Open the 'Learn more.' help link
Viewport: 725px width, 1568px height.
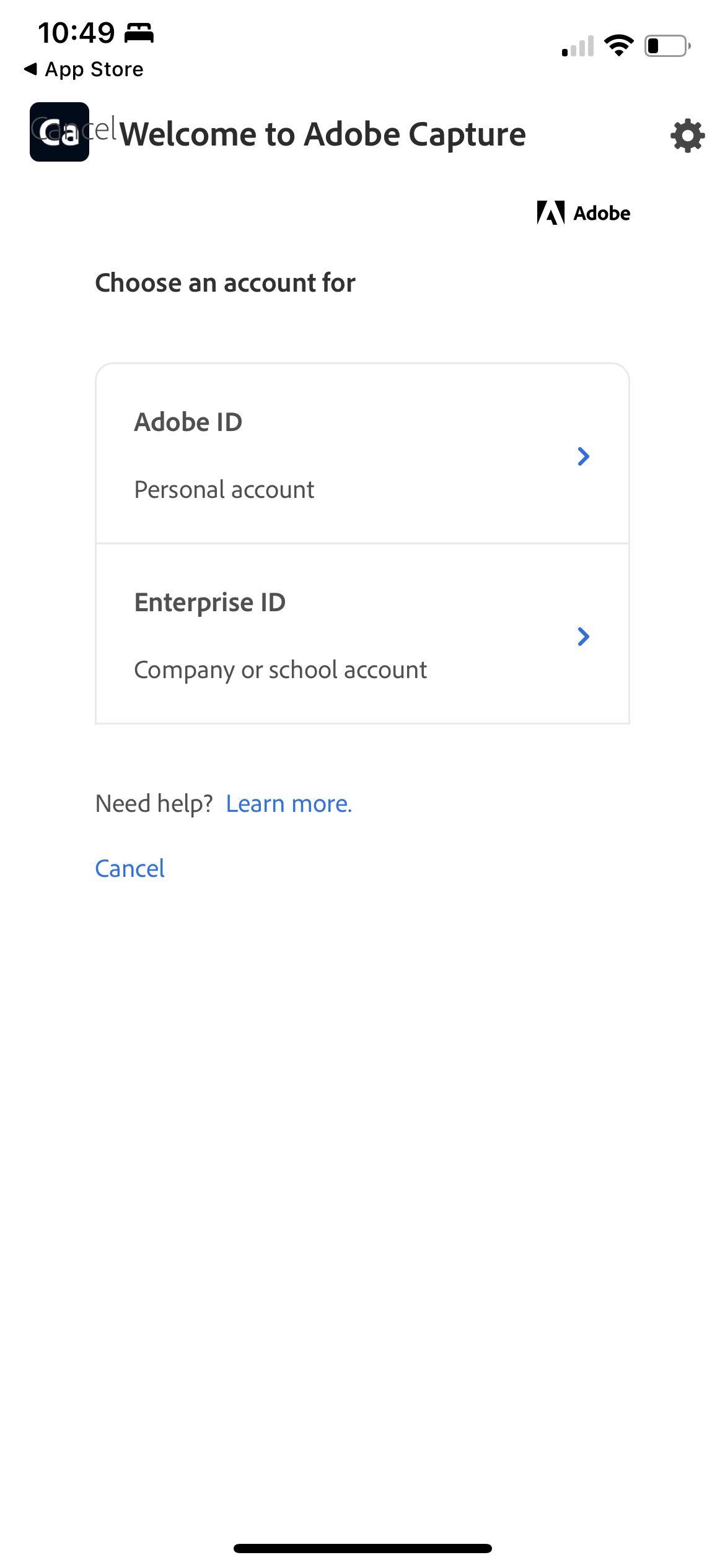pyautogui.click(x=289, y=804)
